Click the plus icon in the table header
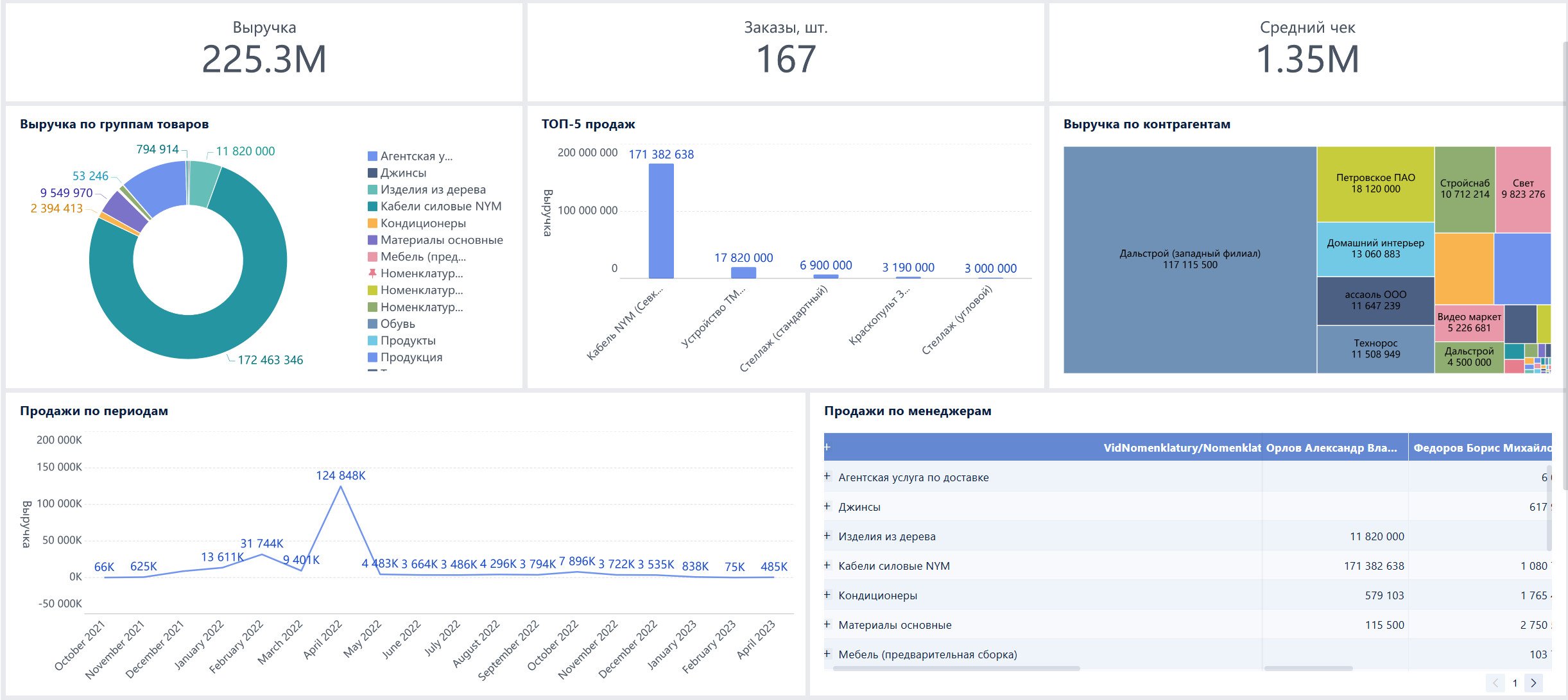Image resolution: width=1568 pixels, height=700 pixels. tap(827, 447)
